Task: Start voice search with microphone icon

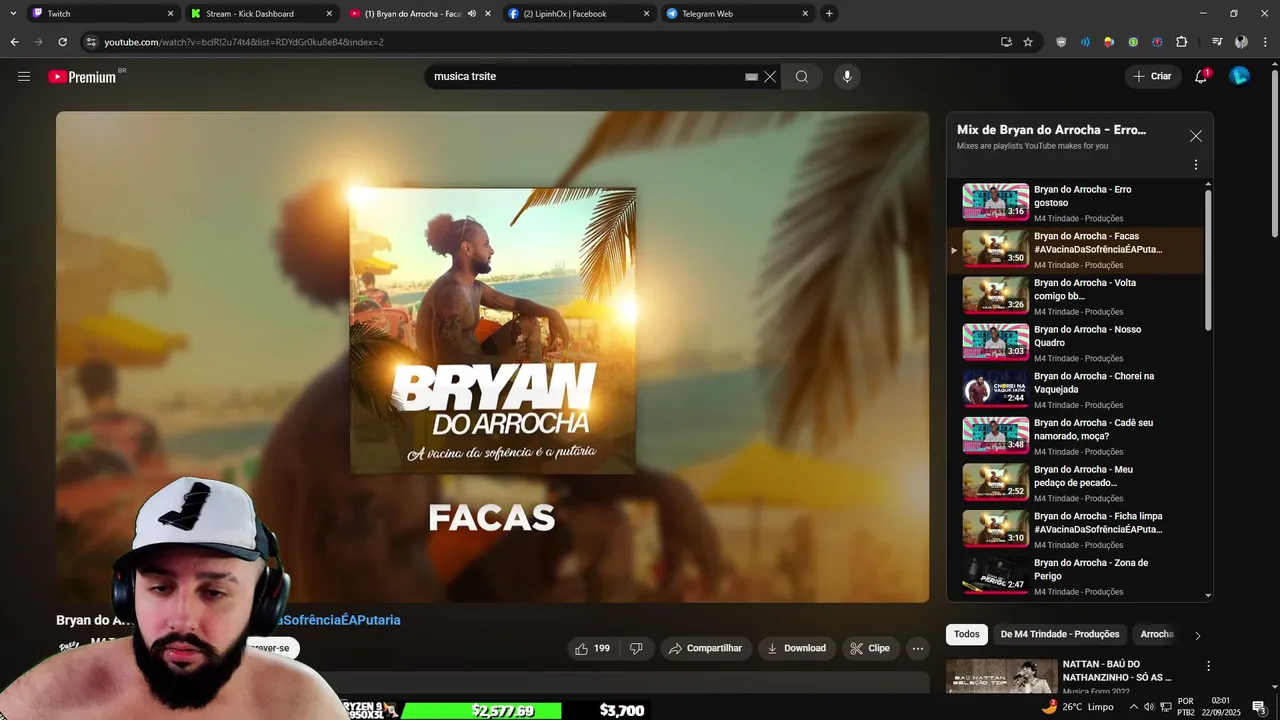Action: click(847, 77)
